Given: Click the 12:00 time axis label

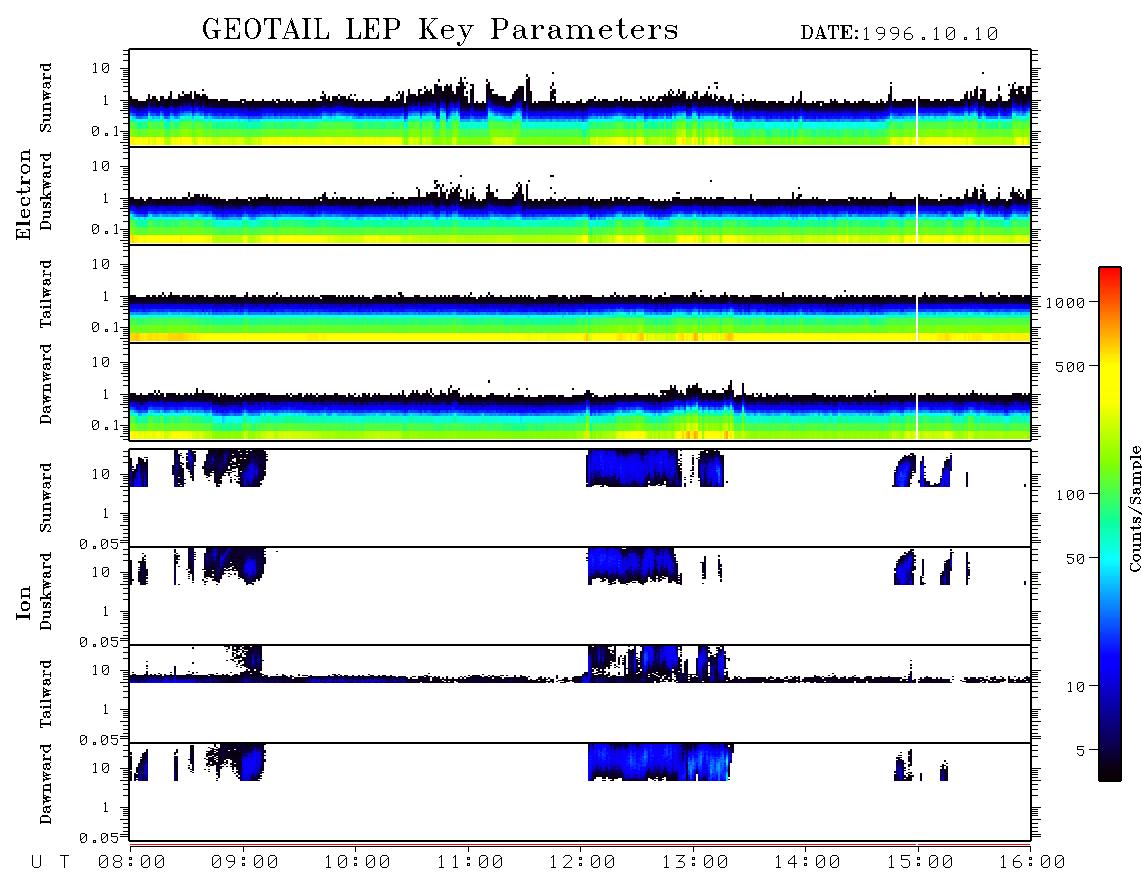Looking at the screenshot, I should [582, 863].
